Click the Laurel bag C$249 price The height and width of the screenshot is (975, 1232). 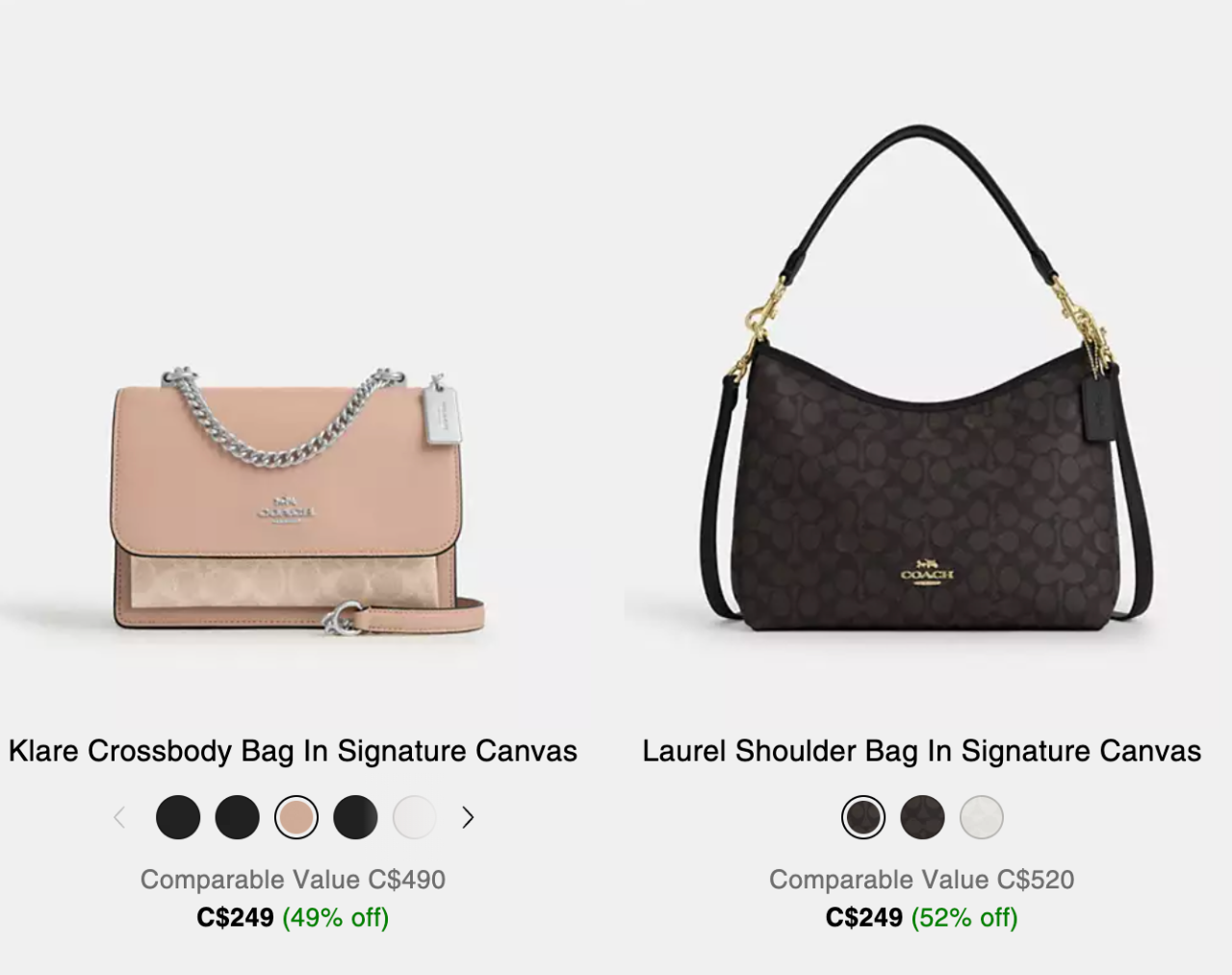[x=864, y=917]
